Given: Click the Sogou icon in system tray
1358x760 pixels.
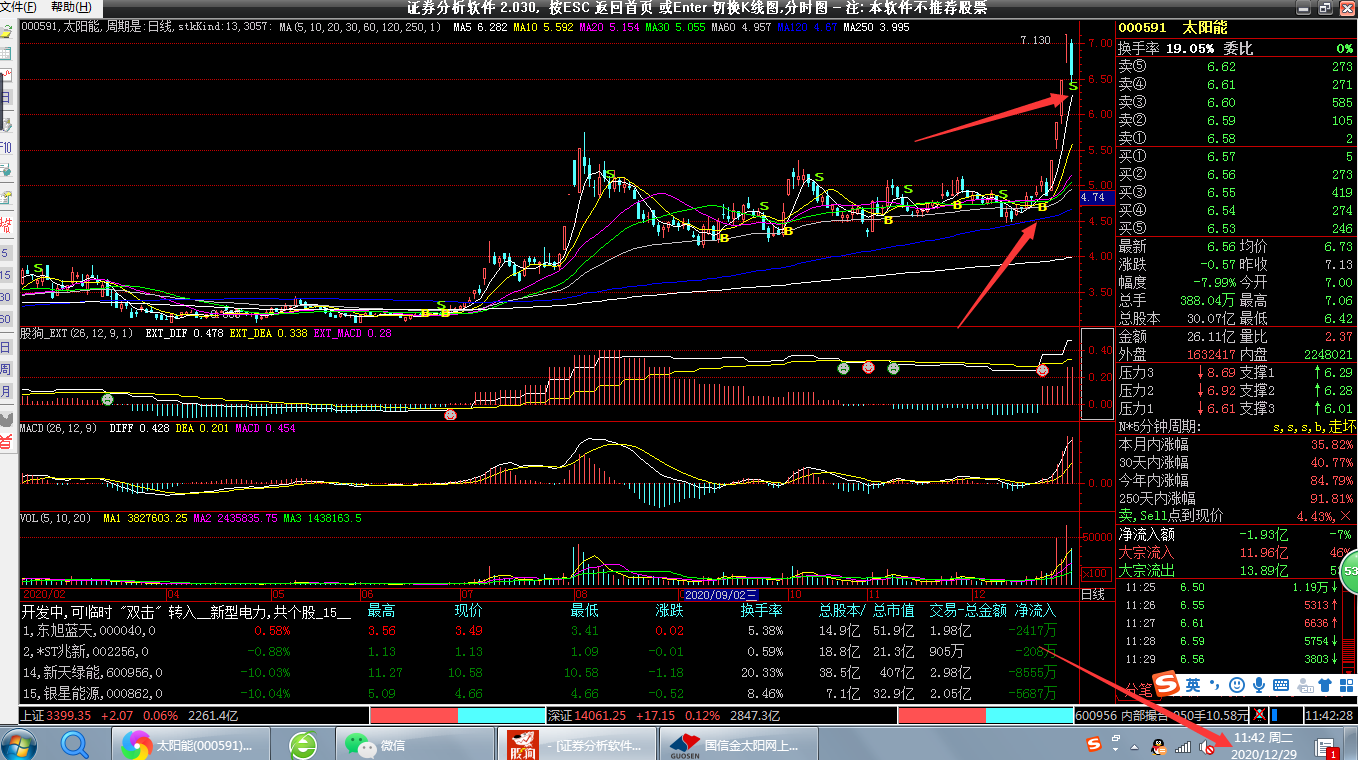Looking at the screenshot, I should (1095, 745).
